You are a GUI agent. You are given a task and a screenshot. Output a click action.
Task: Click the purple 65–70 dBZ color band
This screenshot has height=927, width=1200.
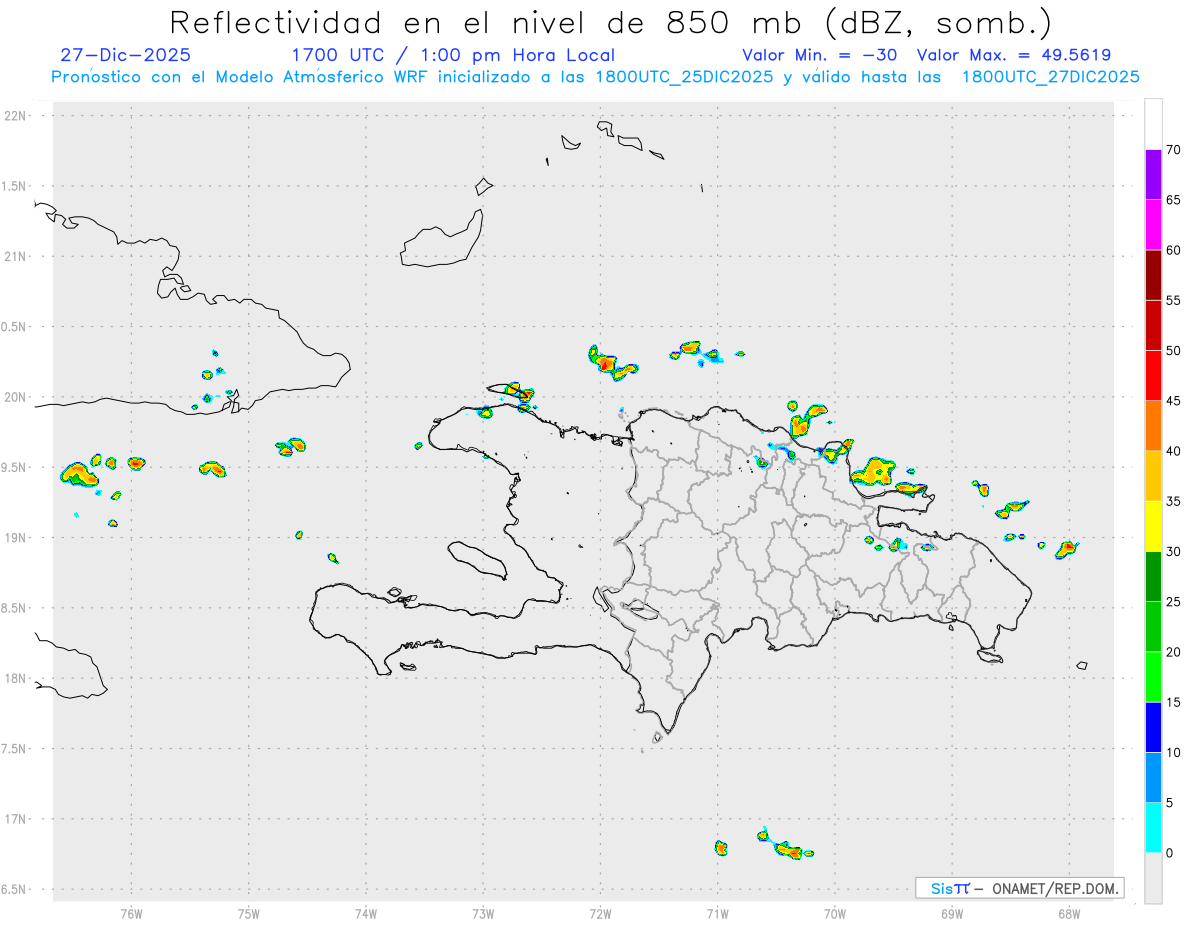click(1153, 175)
